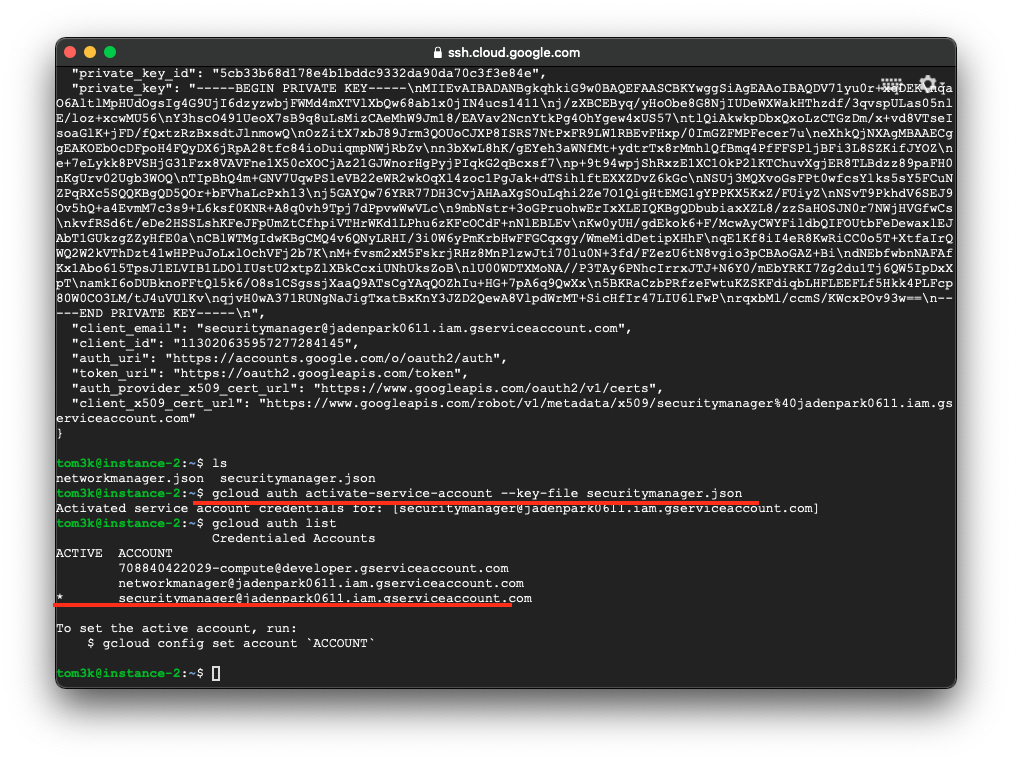Click the Credentialed Accounts heading
Image resolution: width=1012 pixels, height=762 pixels.
pyautogui.click(x=294, y=538)
